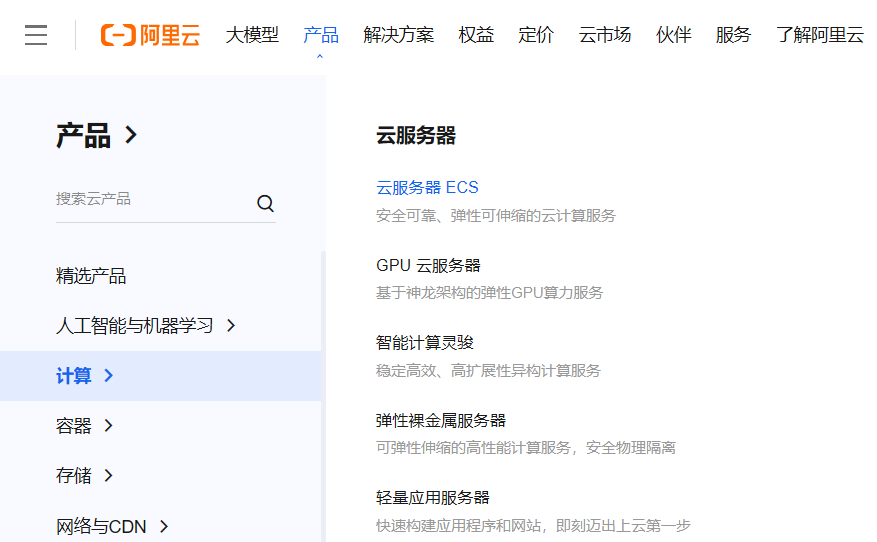Click the 产品 heading link
Viewport: 877px width, 542px height.
tap(83, 135)
